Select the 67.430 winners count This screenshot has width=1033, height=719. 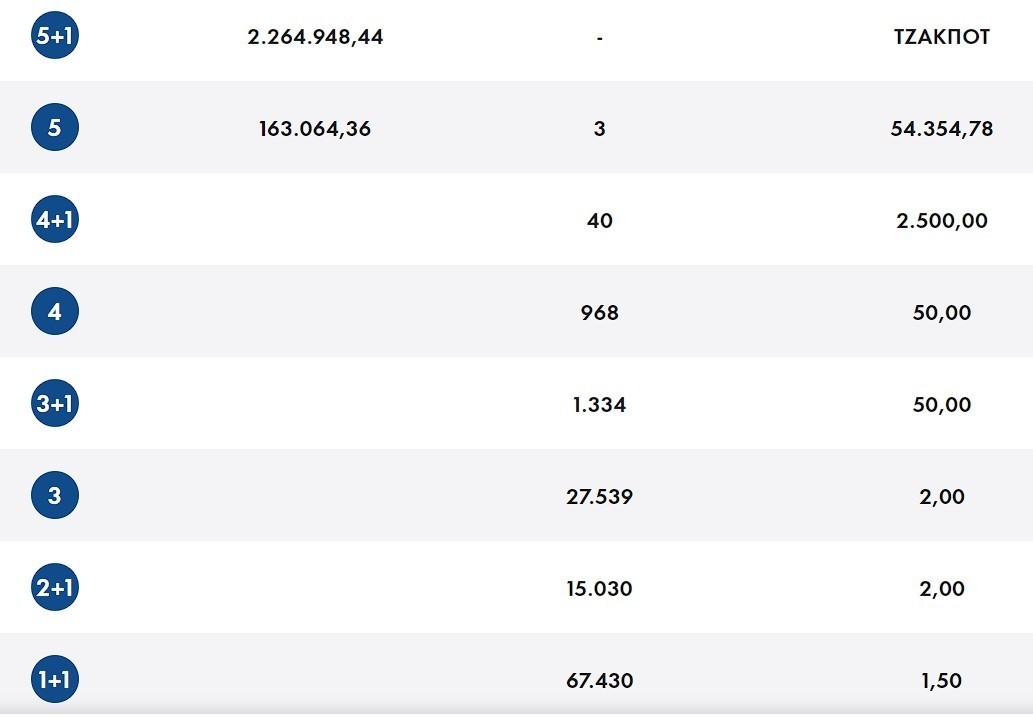click(599, 680)
